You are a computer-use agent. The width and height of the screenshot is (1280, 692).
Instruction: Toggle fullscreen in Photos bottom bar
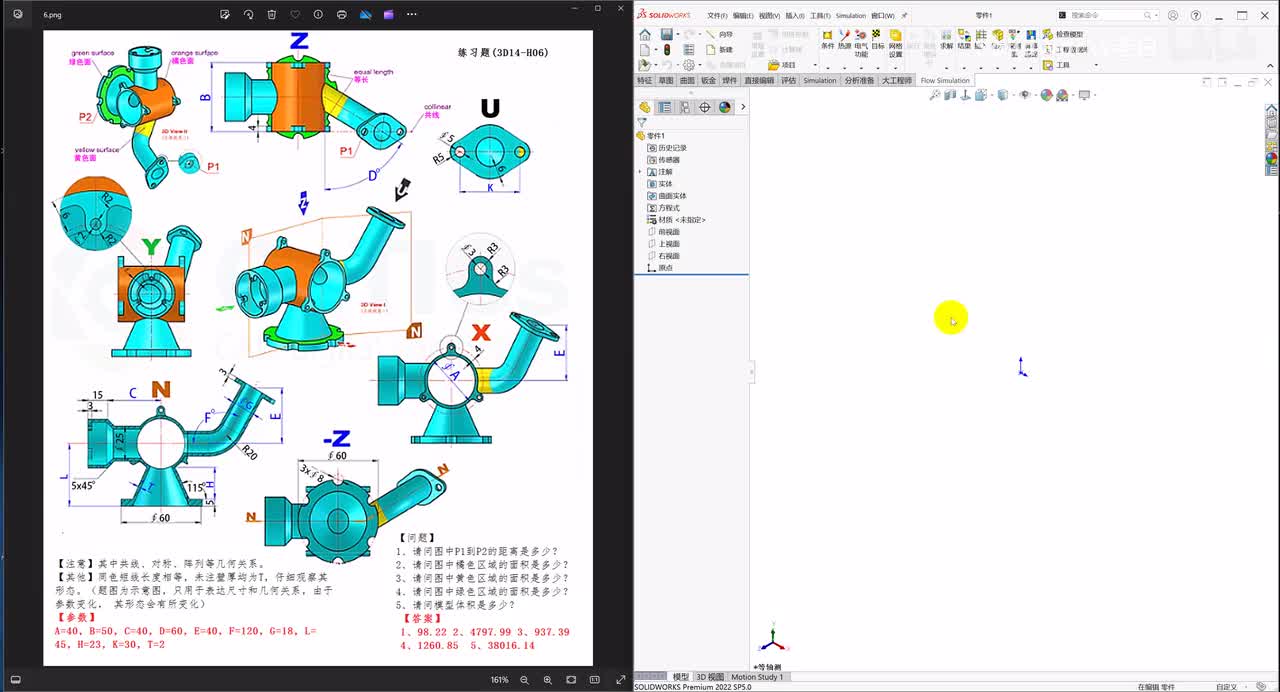click(621, 680)
